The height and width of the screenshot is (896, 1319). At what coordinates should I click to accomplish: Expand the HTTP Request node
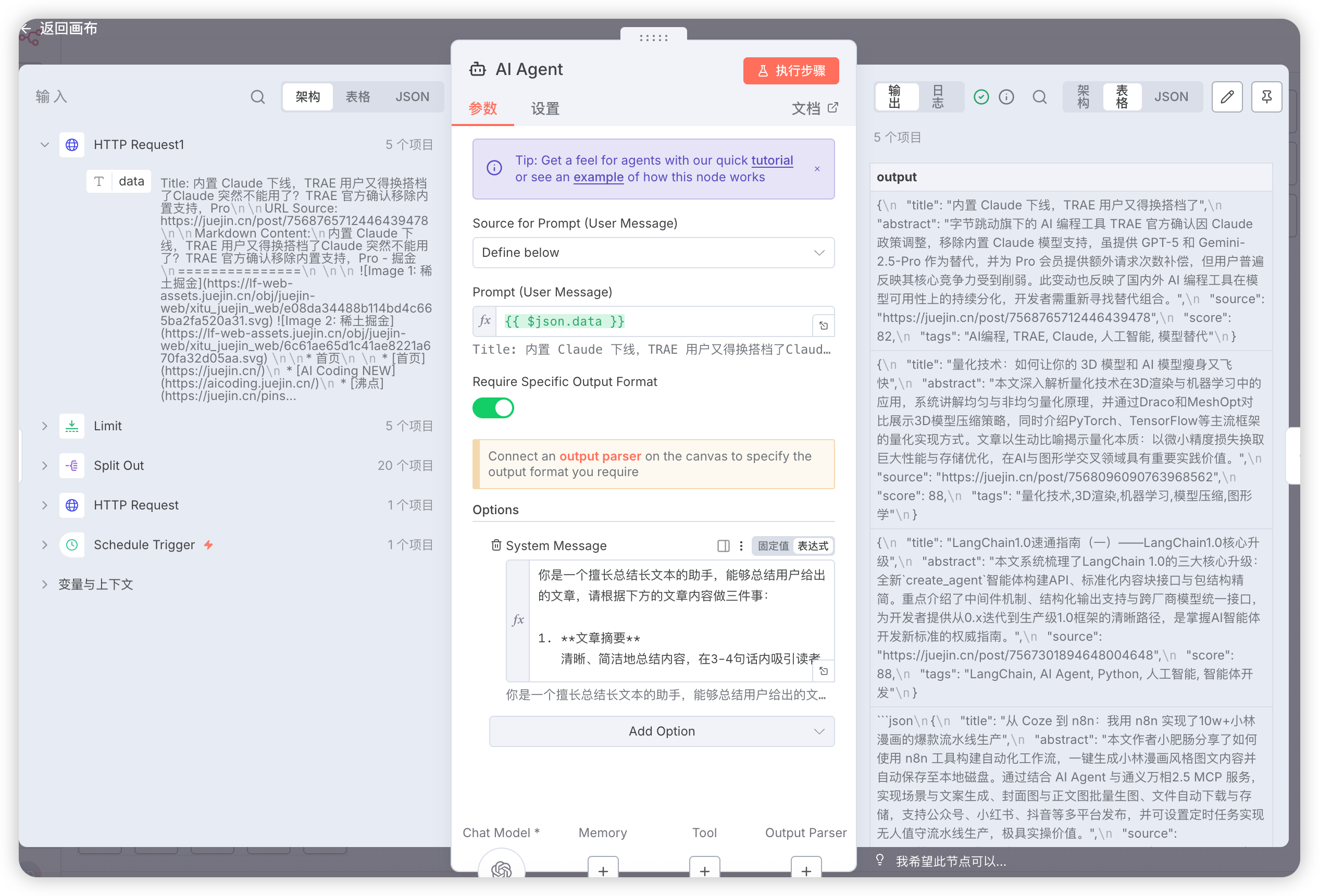pos(45,506)
